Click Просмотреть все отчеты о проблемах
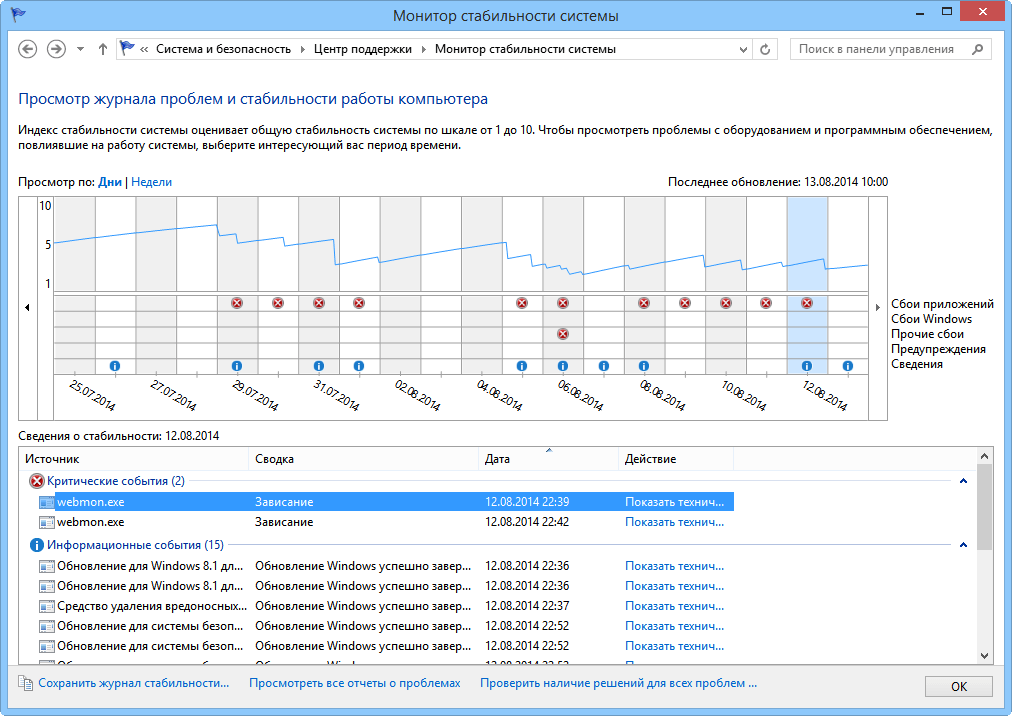1012x716 pixels. click(x=355, y=684)
